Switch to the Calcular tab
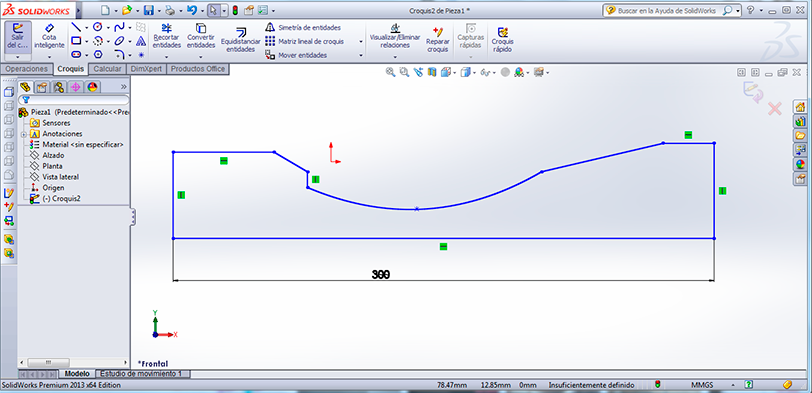Viewport: 812px width, 393px height. (107, 69)
